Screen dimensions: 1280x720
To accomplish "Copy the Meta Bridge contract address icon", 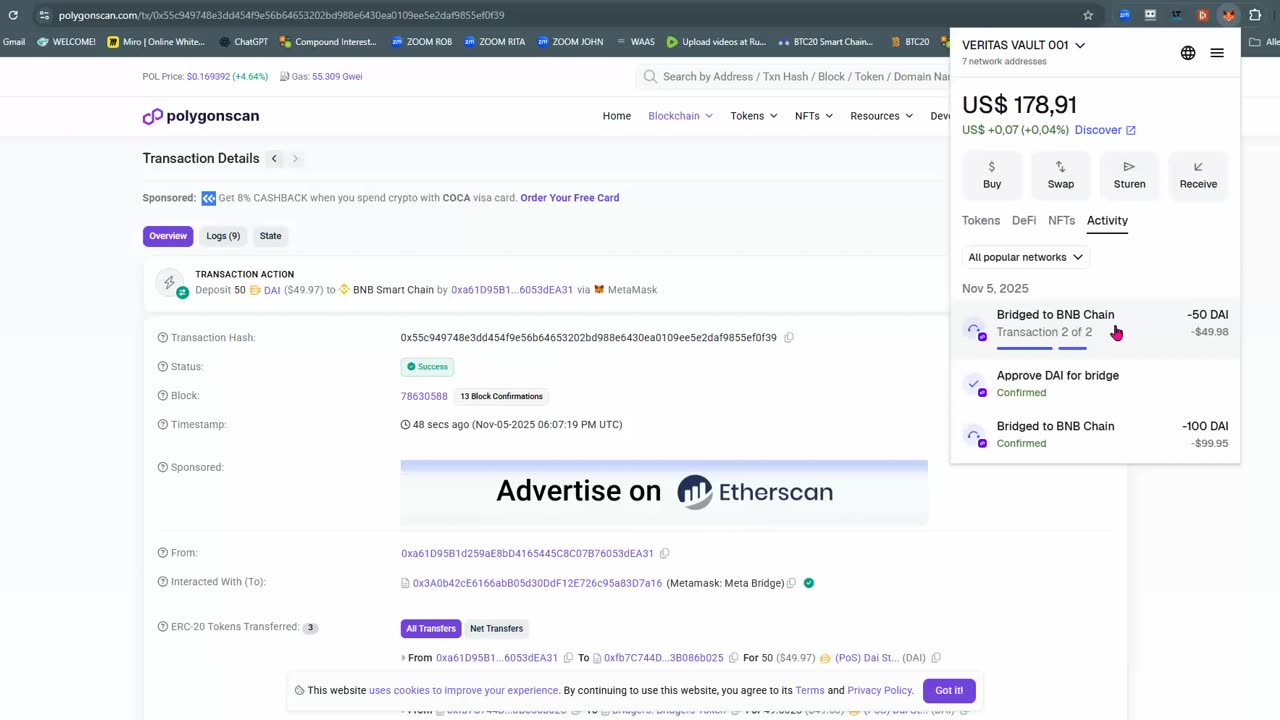I will (791, 583).
